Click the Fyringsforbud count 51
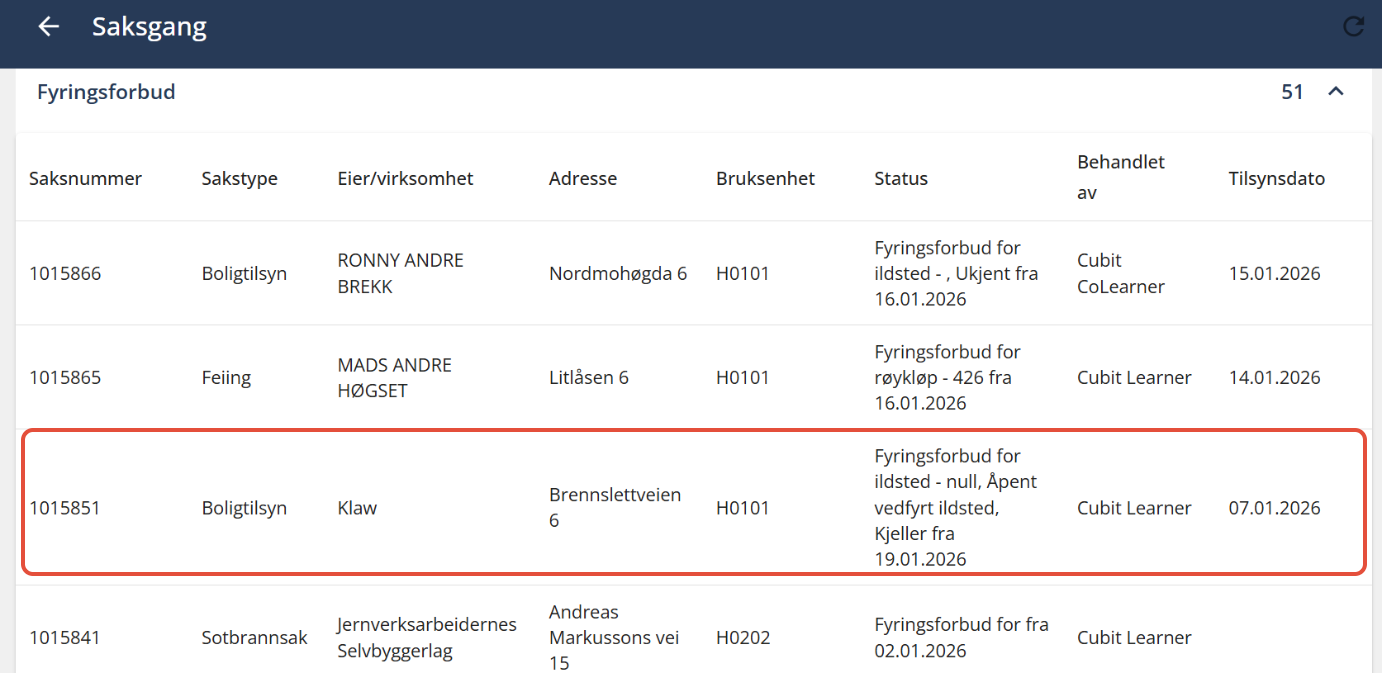The height and width of the screenshot is (673, 1382). (1292, 92)
